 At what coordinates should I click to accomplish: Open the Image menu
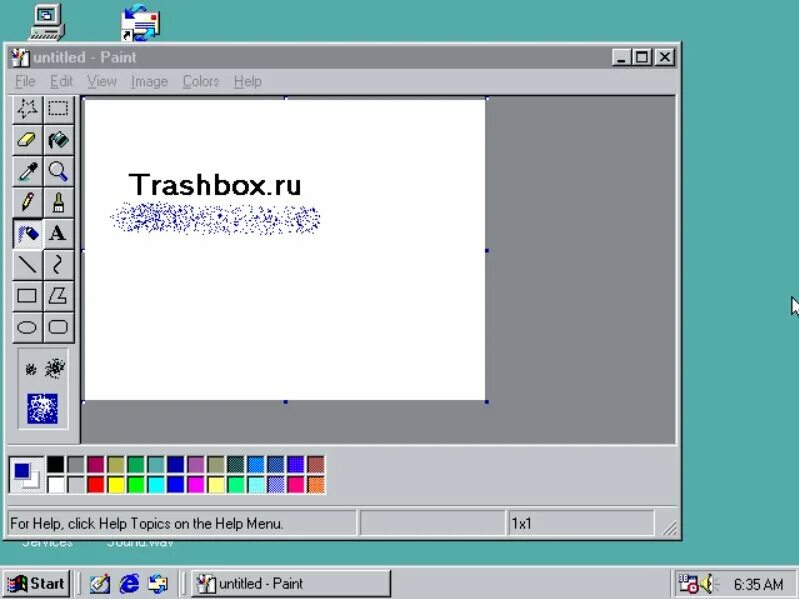click(x=149, y=81)
